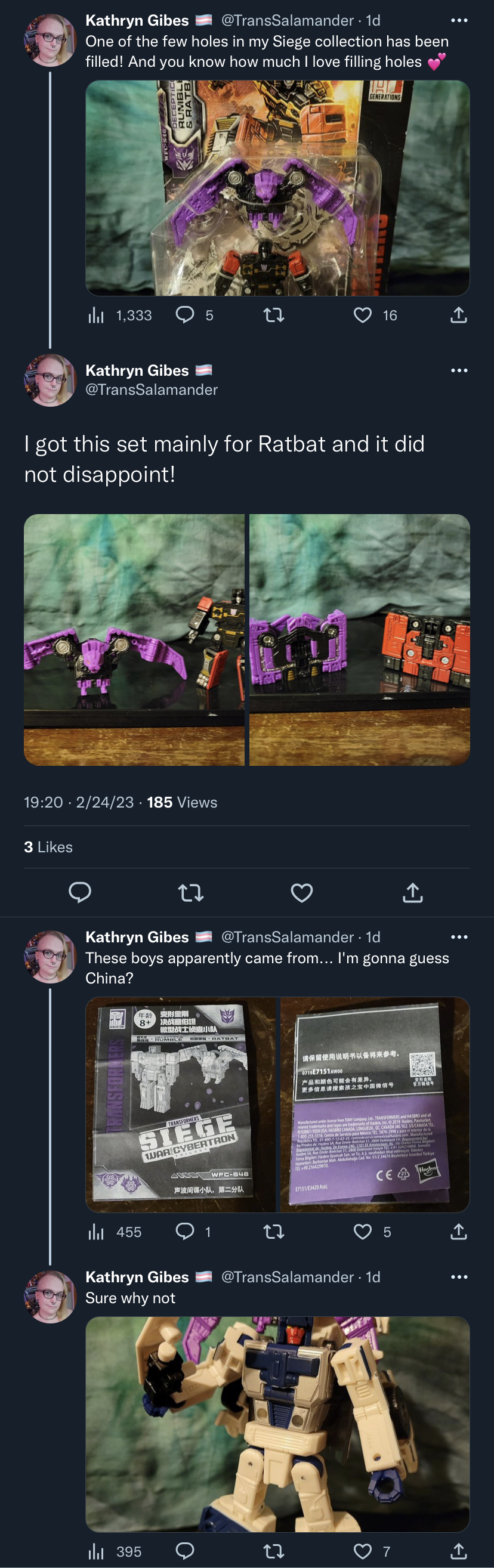
Task: Like the main tweet about Ratbat
Action: point(301,892)
